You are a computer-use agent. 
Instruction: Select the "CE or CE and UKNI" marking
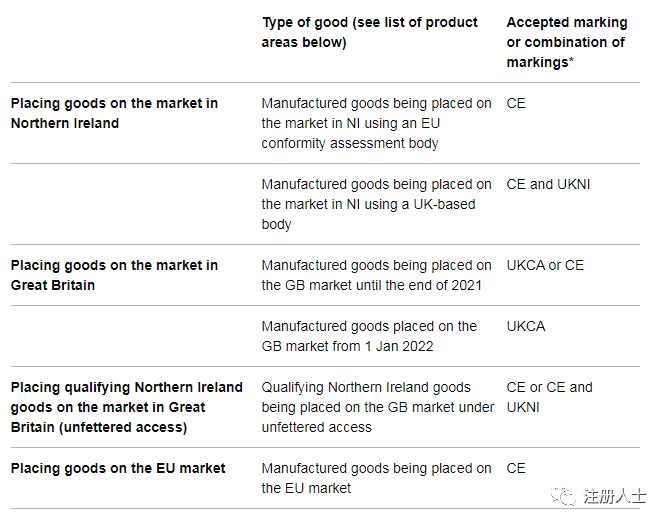(549, 397)
